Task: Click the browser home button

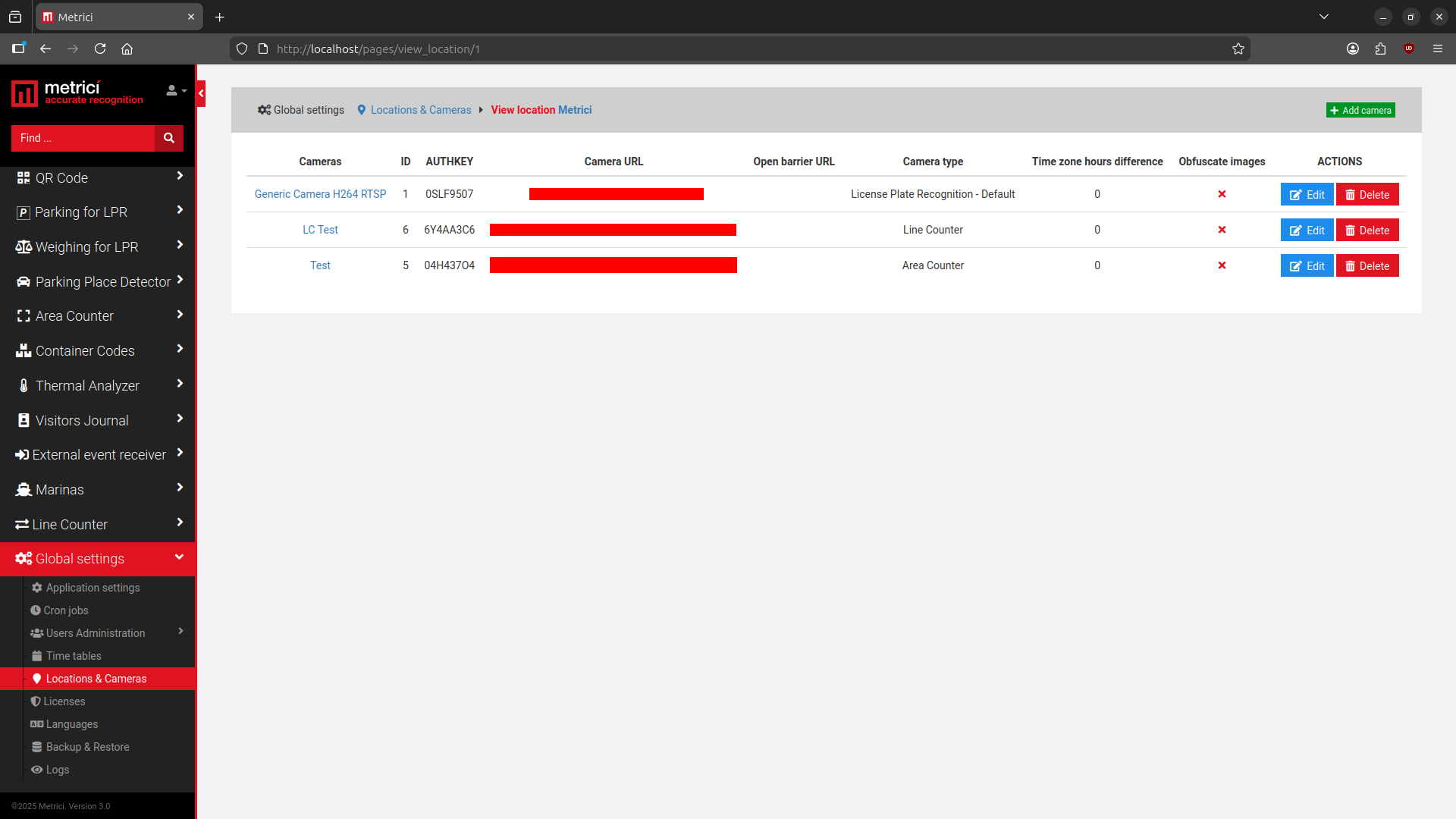Action: pos(127,49)
